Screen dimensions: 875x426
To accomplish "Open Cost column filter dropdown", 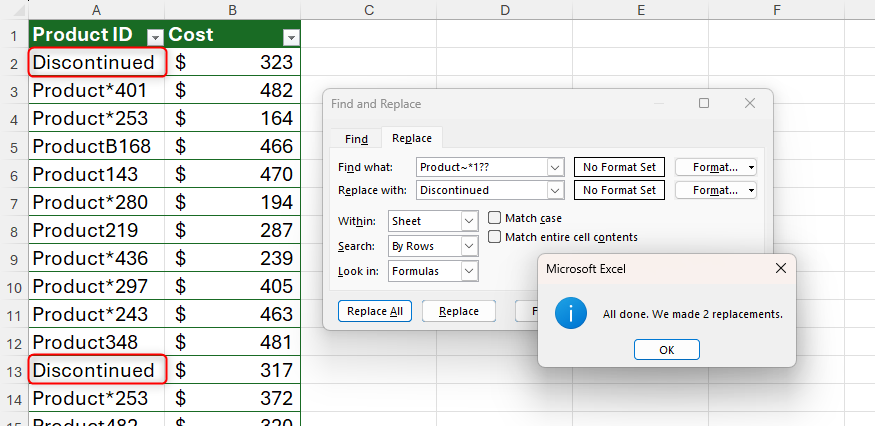I will (291, 37).
